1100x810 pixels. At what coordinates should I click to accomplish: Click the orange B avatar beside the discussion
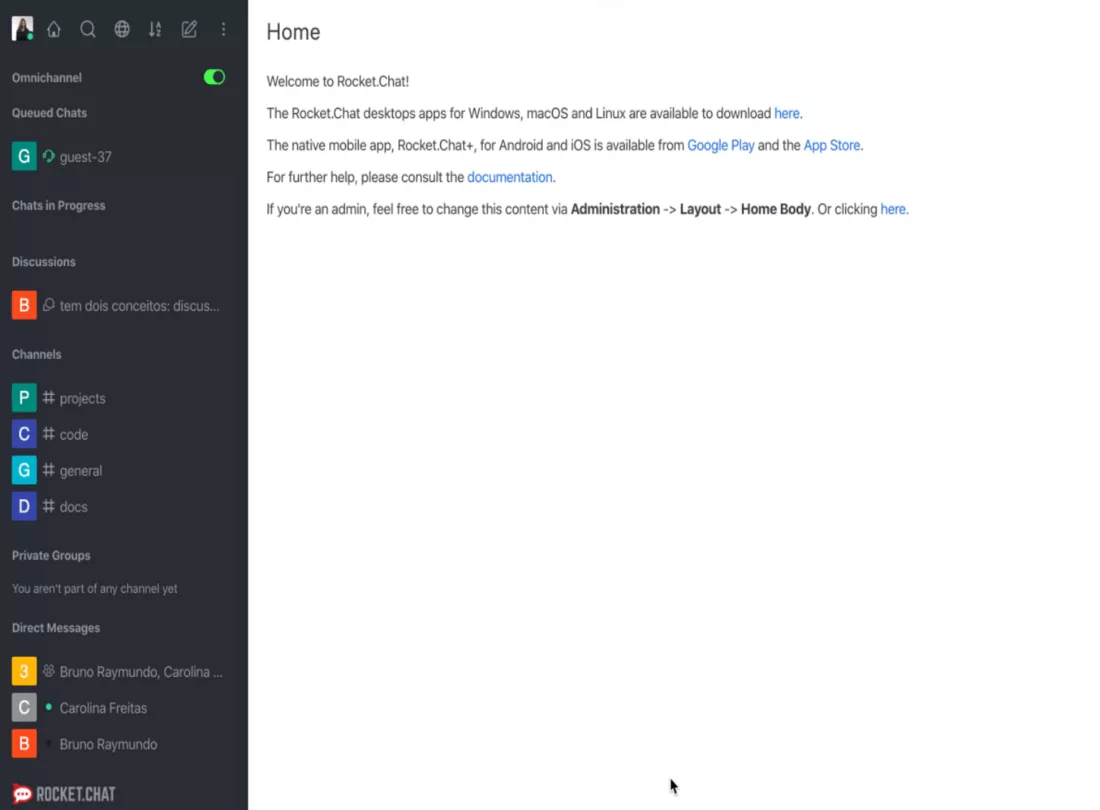click(23, 305)
